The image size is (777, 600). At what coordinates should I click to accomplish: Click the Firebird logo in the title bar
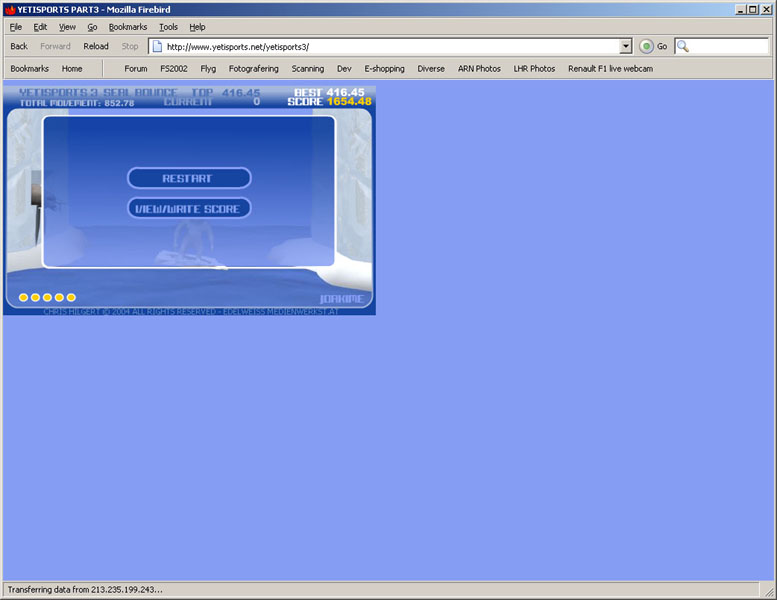[10, 9]
